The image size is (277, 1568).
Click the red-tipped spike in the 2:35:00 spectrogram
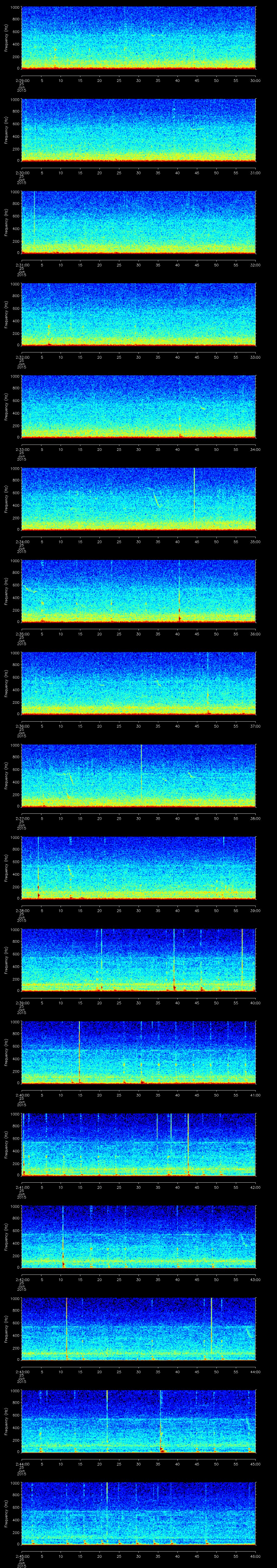coord(179,590)
